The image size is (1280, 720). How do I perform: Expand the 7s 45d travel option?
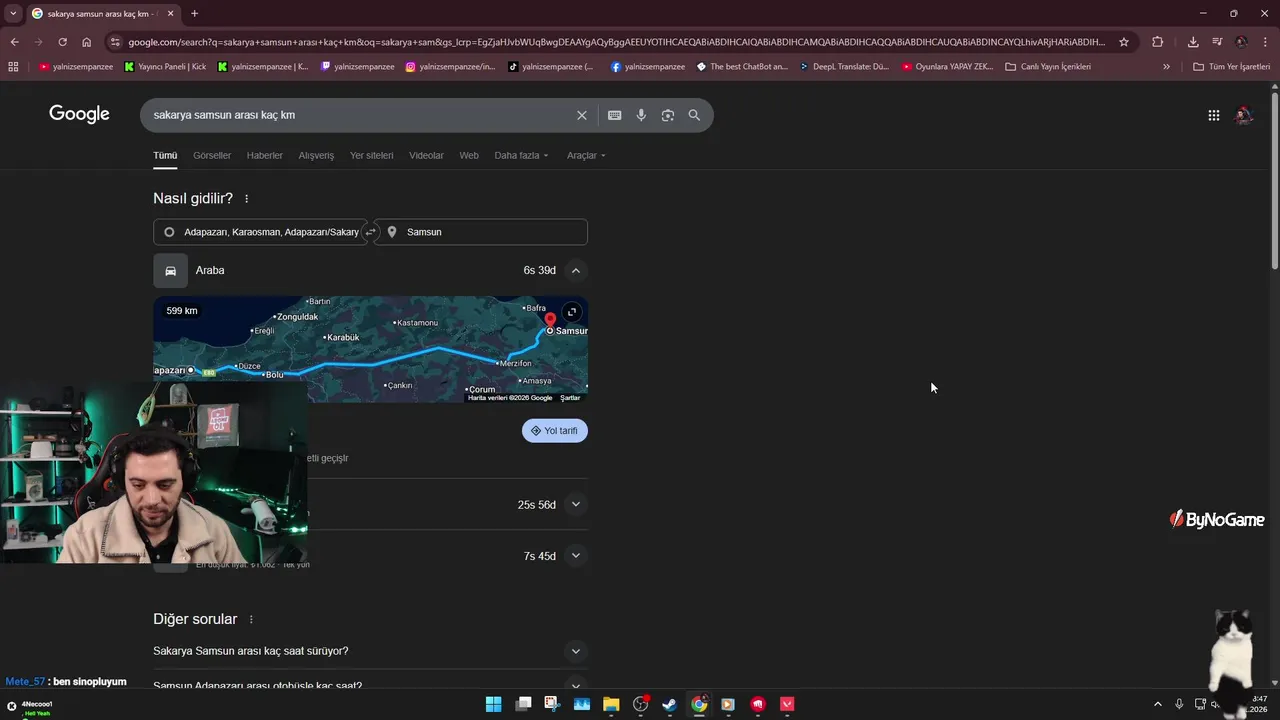tap(575, 556)
